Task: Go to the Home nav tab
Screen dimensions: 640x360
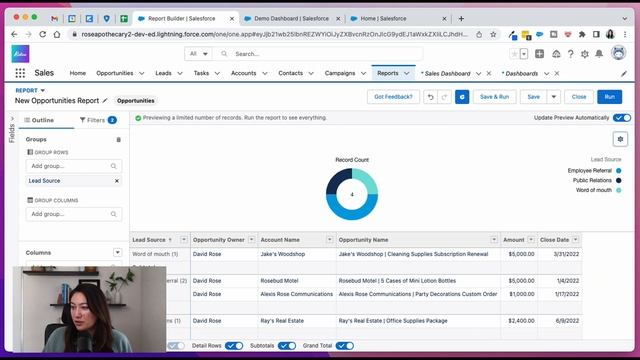Action: 78,73
